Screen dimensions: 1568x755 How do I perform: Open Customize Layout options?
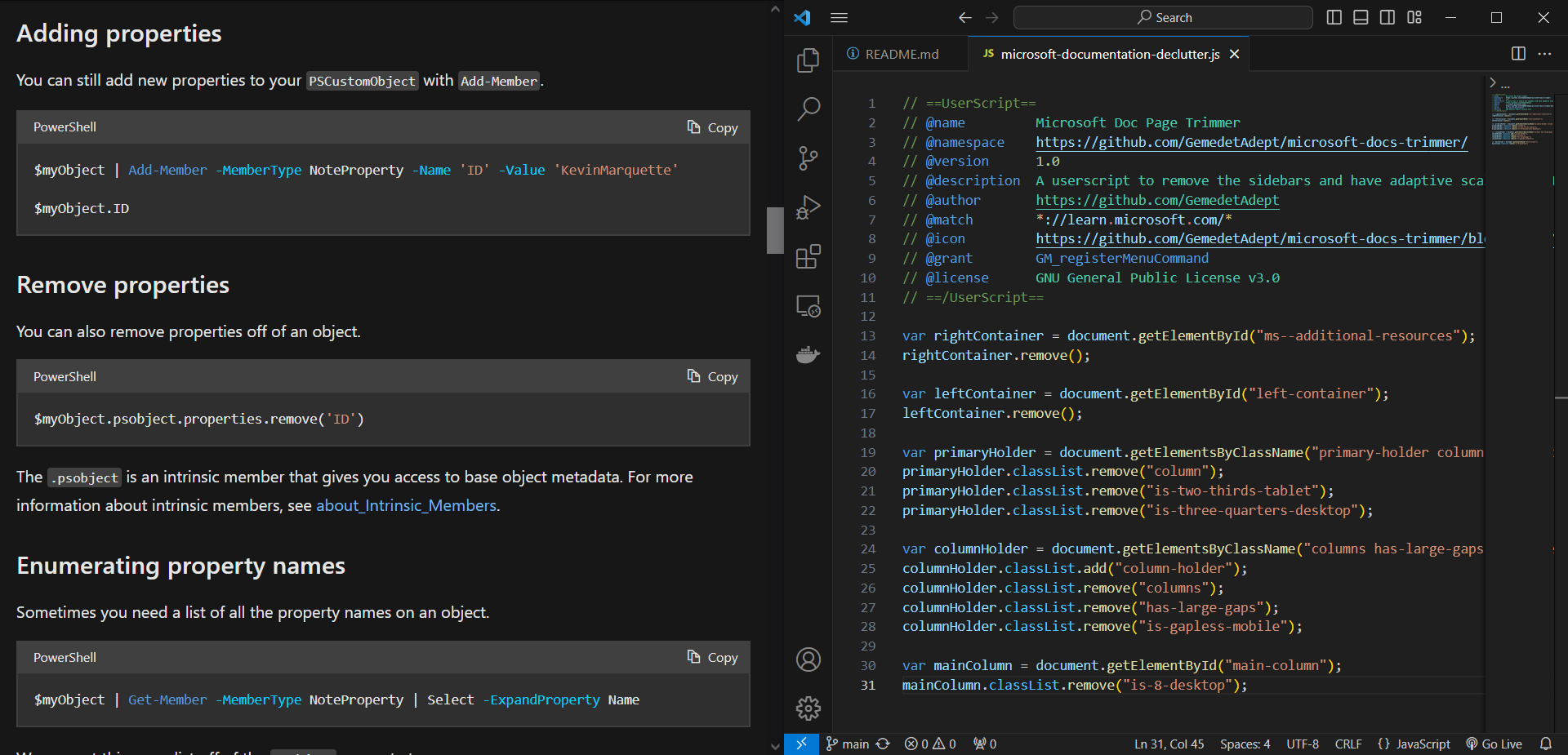tap(1414, 17)
